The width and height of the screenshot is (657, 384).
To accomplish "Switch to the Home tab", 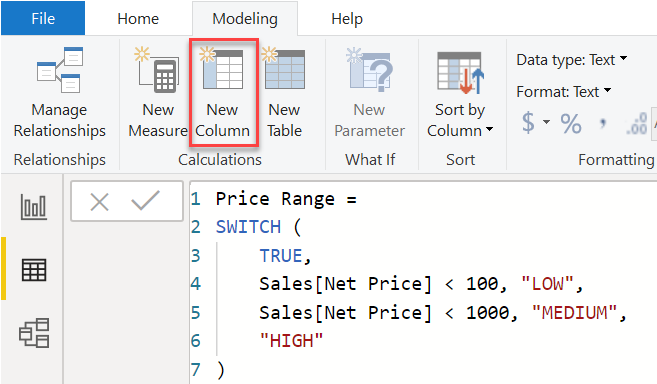I will point(138,18).
